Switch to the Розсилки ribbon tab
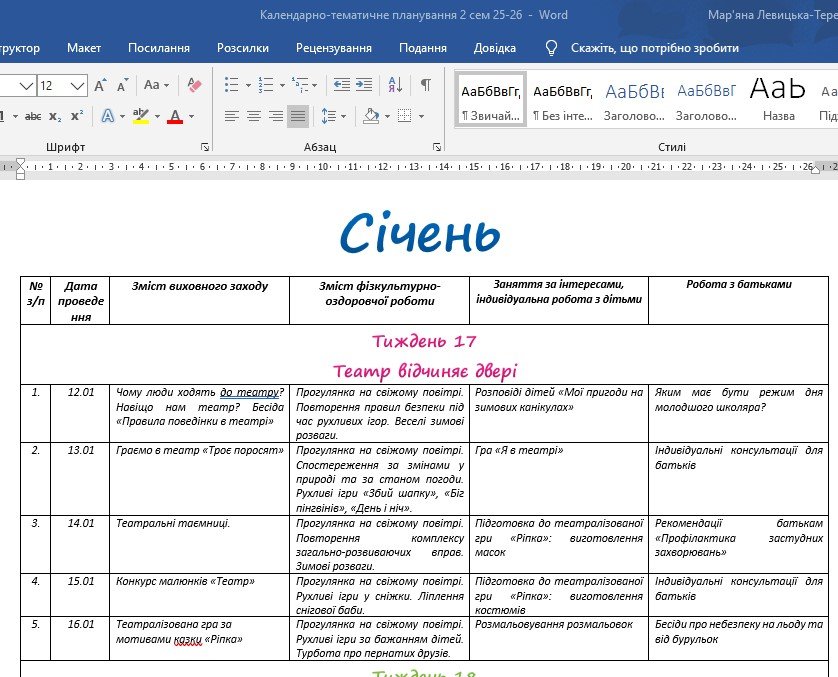 (243, 48)
